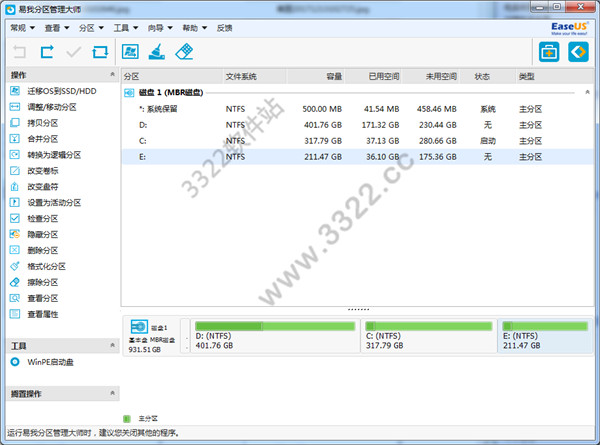
Task: Click the 启动 status cell of C:
Action: click(488, 141)
